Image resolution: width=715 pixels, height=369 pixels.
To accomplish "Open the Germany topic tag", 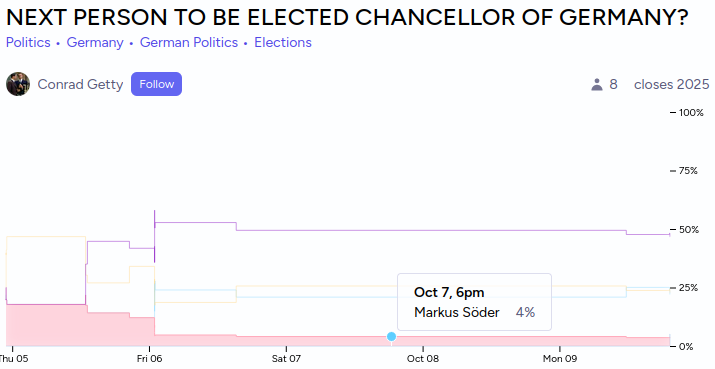I will click(95, 42).
